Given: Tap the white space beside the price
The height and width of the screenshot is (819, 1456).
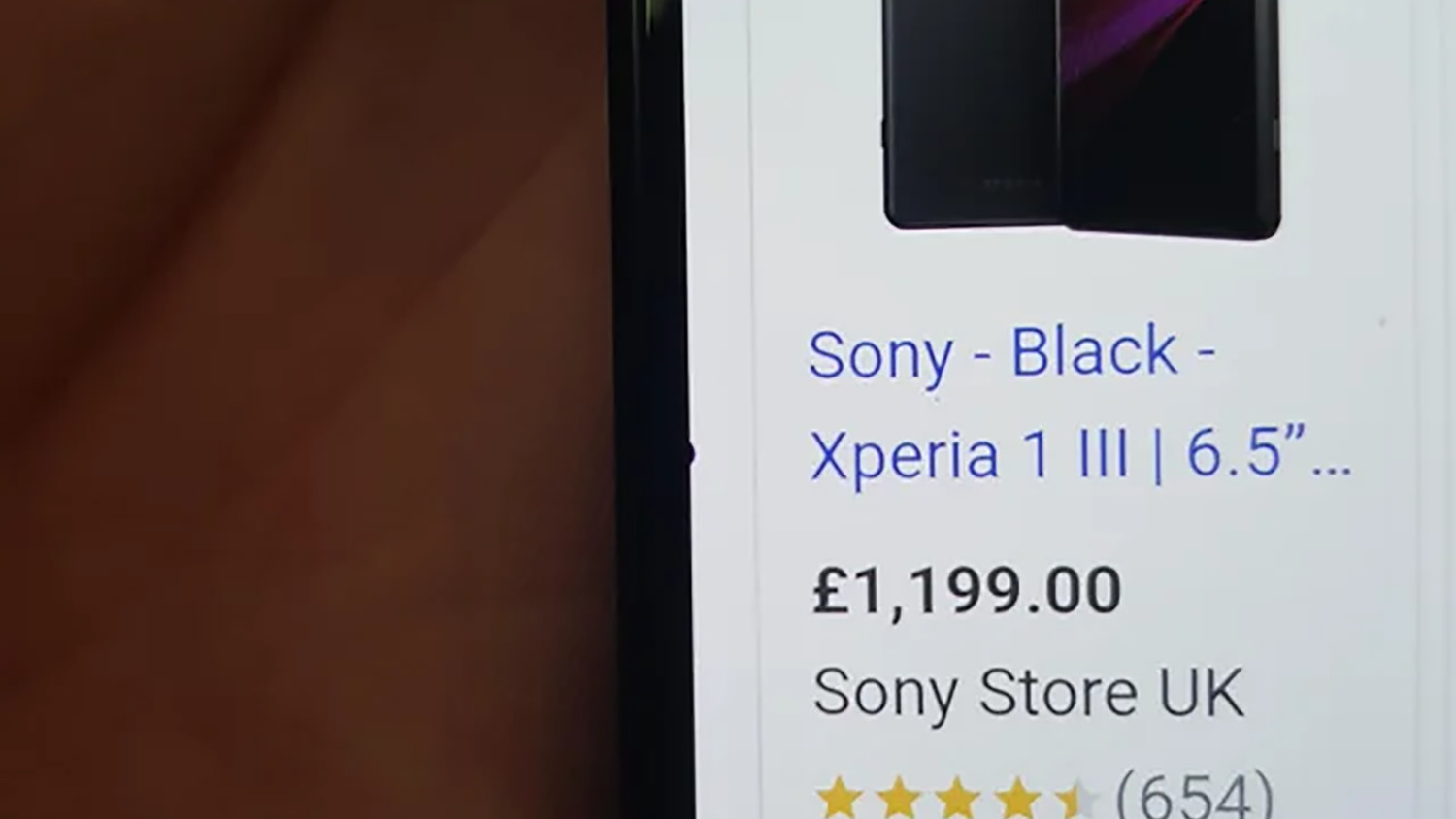Looking at the screenshot, I should tap(1262, 590).
